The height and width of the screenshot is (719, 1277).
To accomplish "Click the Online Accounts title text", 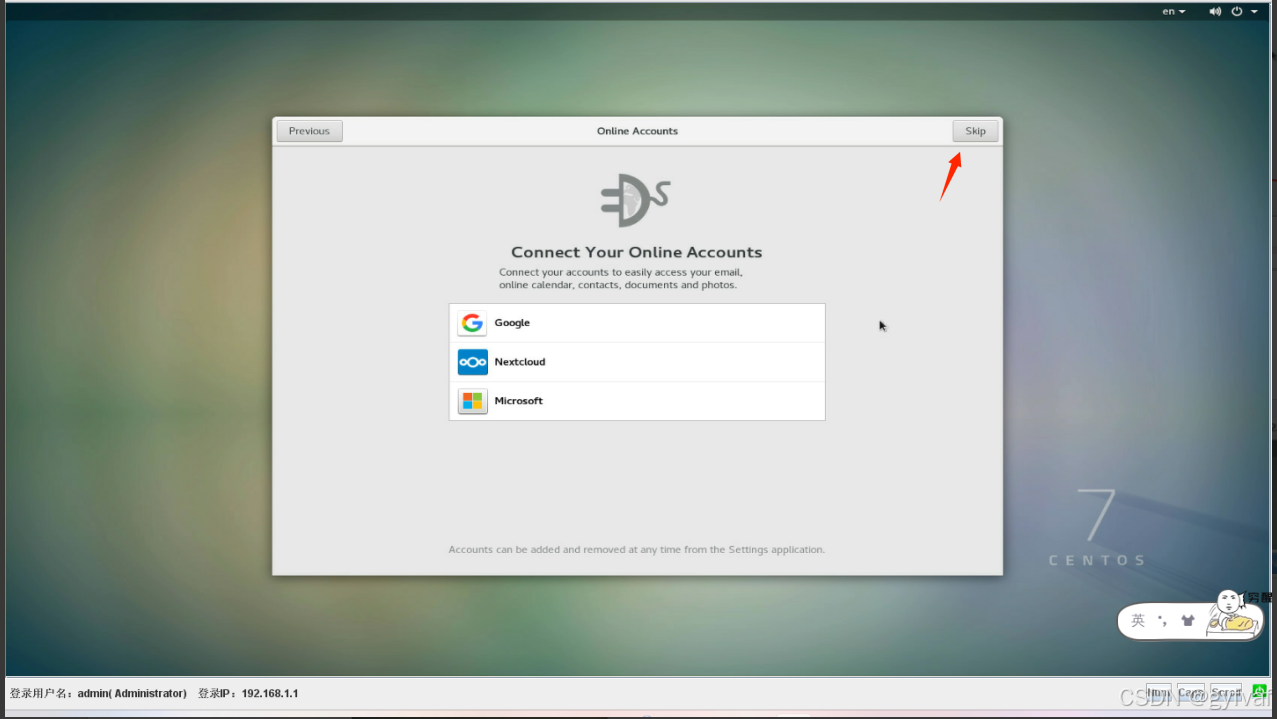I will [637, 131].
